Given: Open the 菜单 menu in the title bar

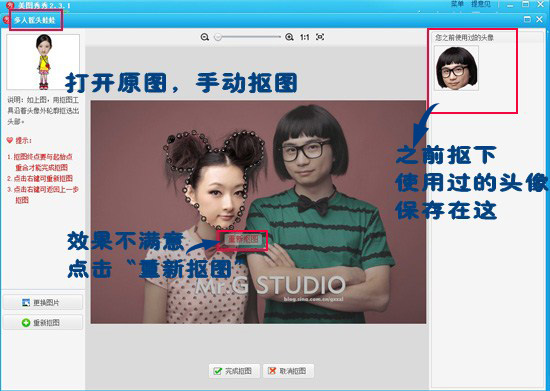Looking at the screenshot, I should point(457,4).
